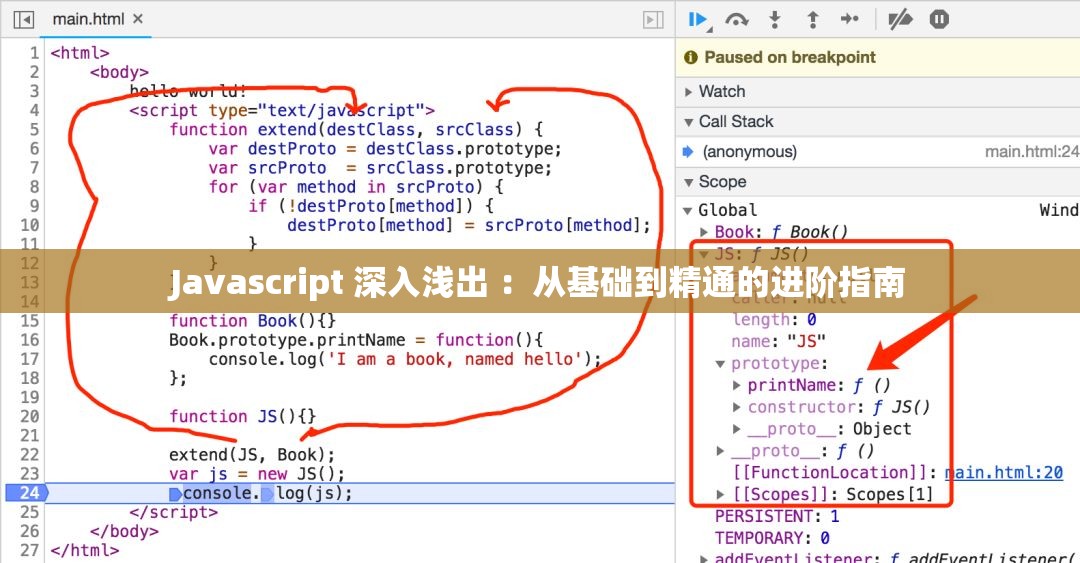Step over next function call
1080x563 pixels.
pos(737,19)
